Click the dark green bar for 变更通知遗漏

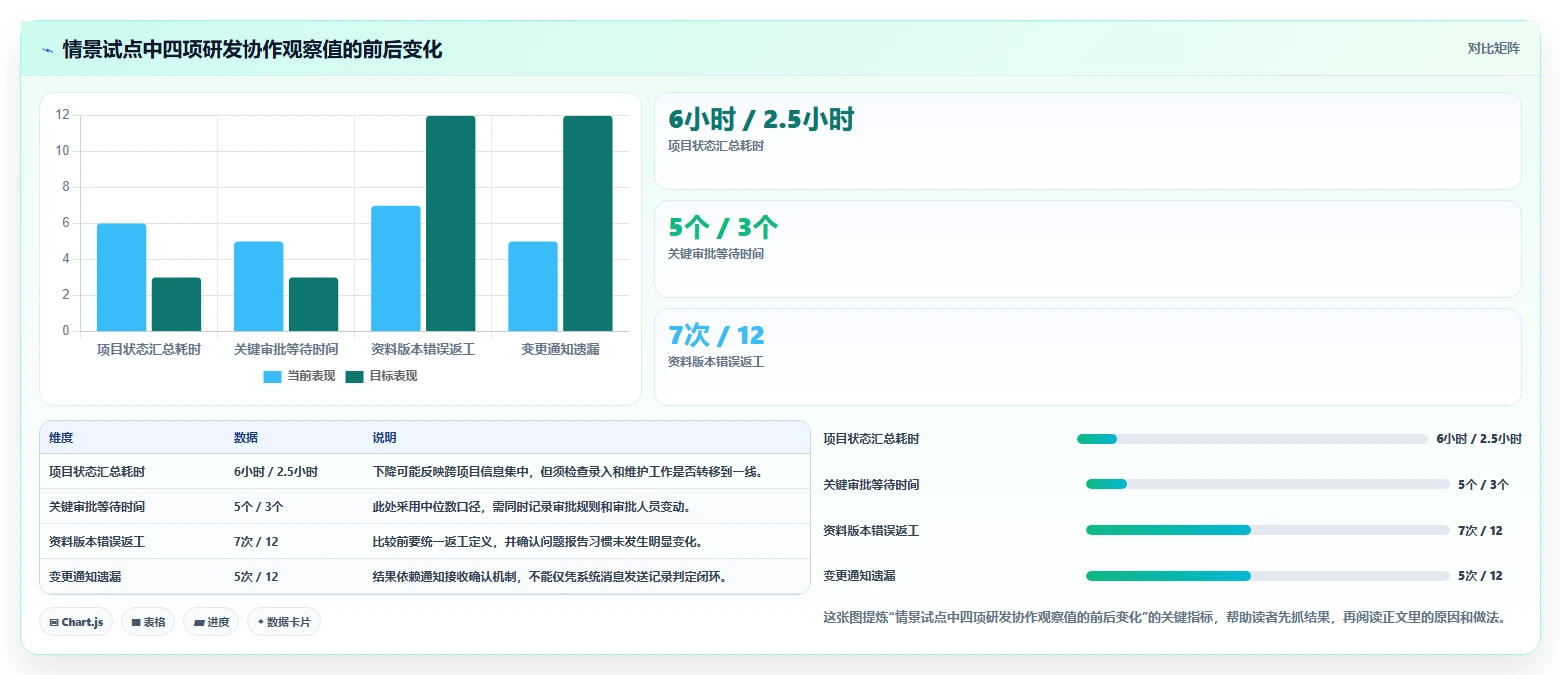pos(587,223)
